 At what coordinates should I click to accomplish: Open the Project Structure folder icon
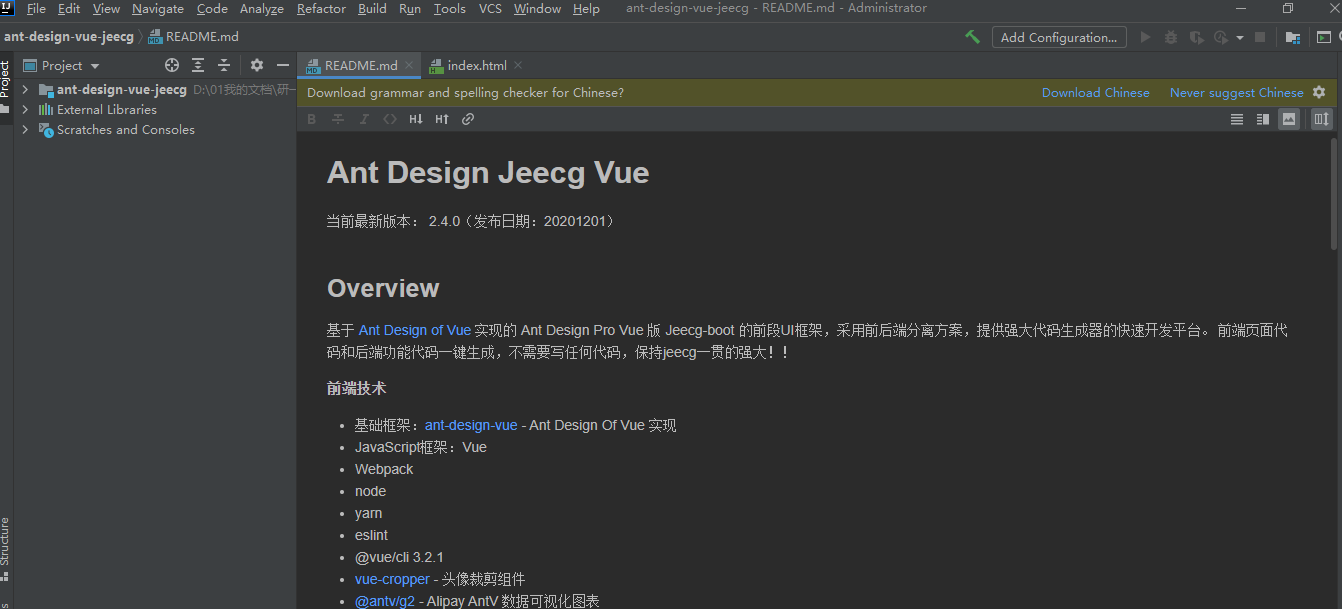pyautogui.click(x=1293, y=37)
